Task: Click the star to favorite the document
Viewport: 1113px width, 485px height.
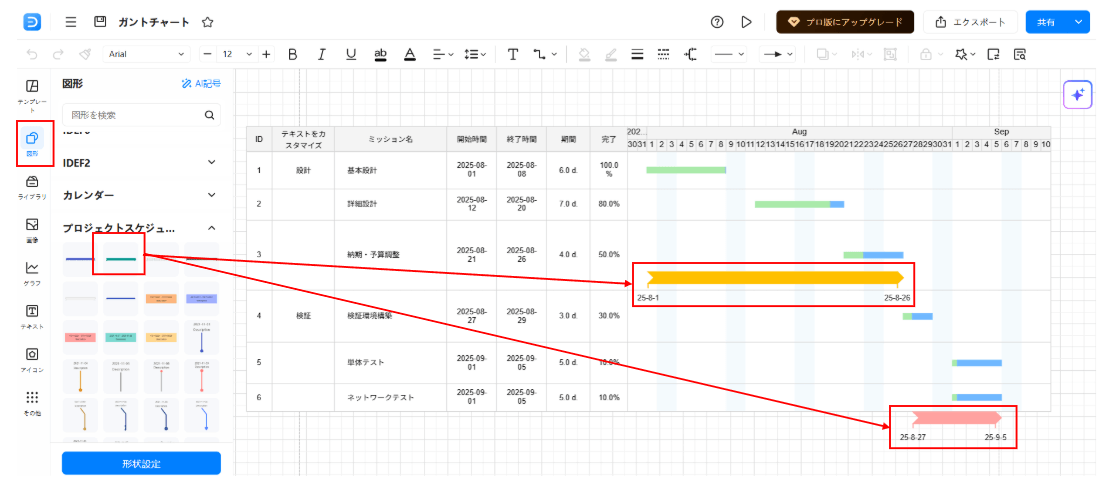Action: pyautogui.click(x=207, y=22)
